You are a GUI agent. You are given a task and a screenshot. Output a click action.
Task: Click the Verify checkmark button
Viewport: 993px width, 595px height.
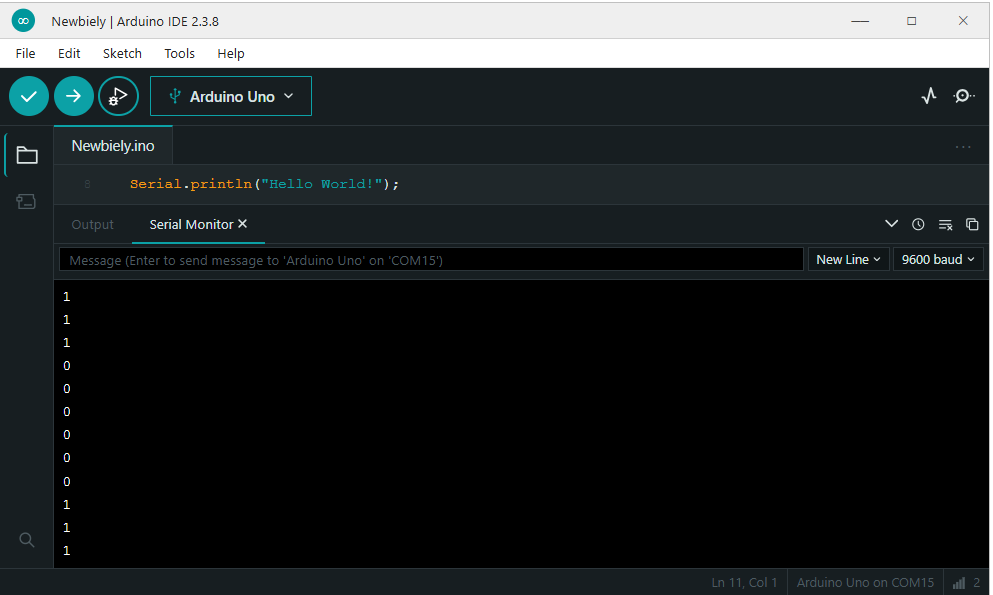[x=28, y=96]
